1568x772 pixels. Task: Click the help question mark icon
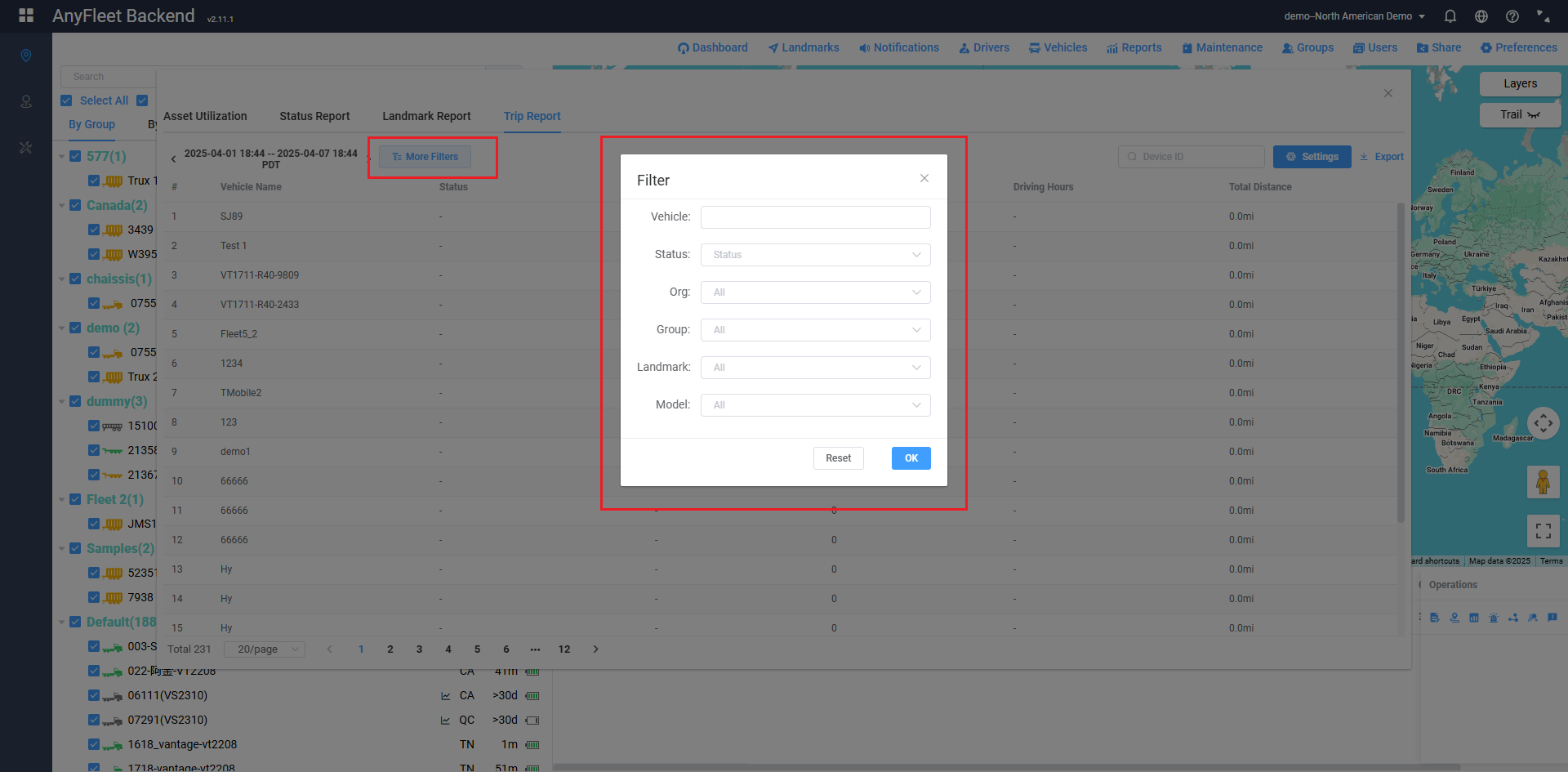[1512, 16]
